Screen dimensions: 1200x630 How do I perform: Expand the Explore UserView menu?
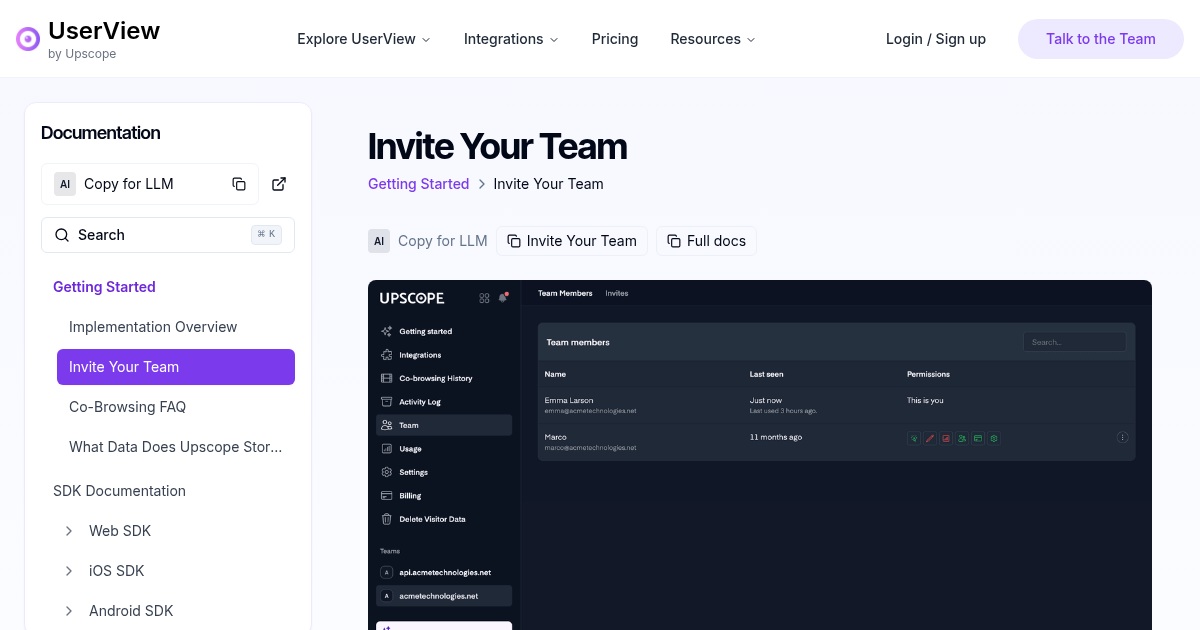coord(364,39)
